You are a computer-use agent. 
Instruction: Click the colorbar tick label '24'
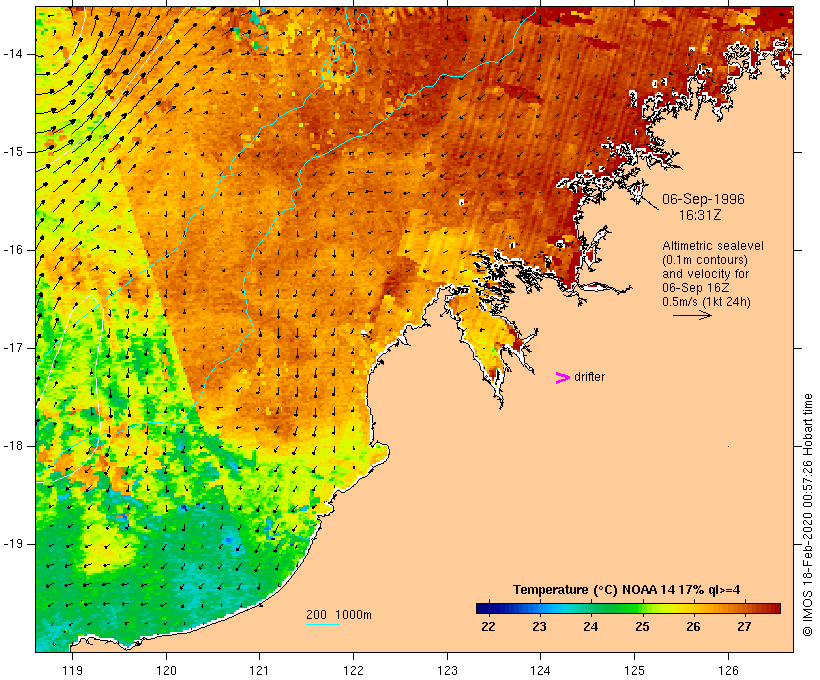591,627
